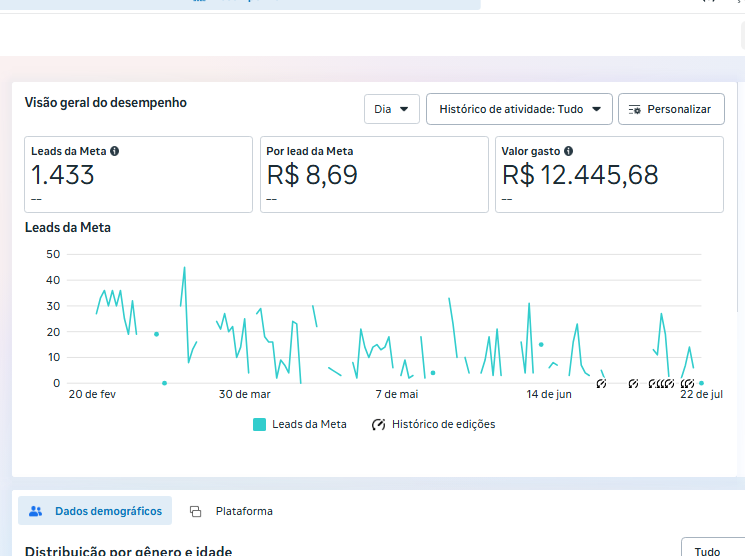Open the Dia time granularity dropdown
The image size is (745, 556).
click(392, 109)
